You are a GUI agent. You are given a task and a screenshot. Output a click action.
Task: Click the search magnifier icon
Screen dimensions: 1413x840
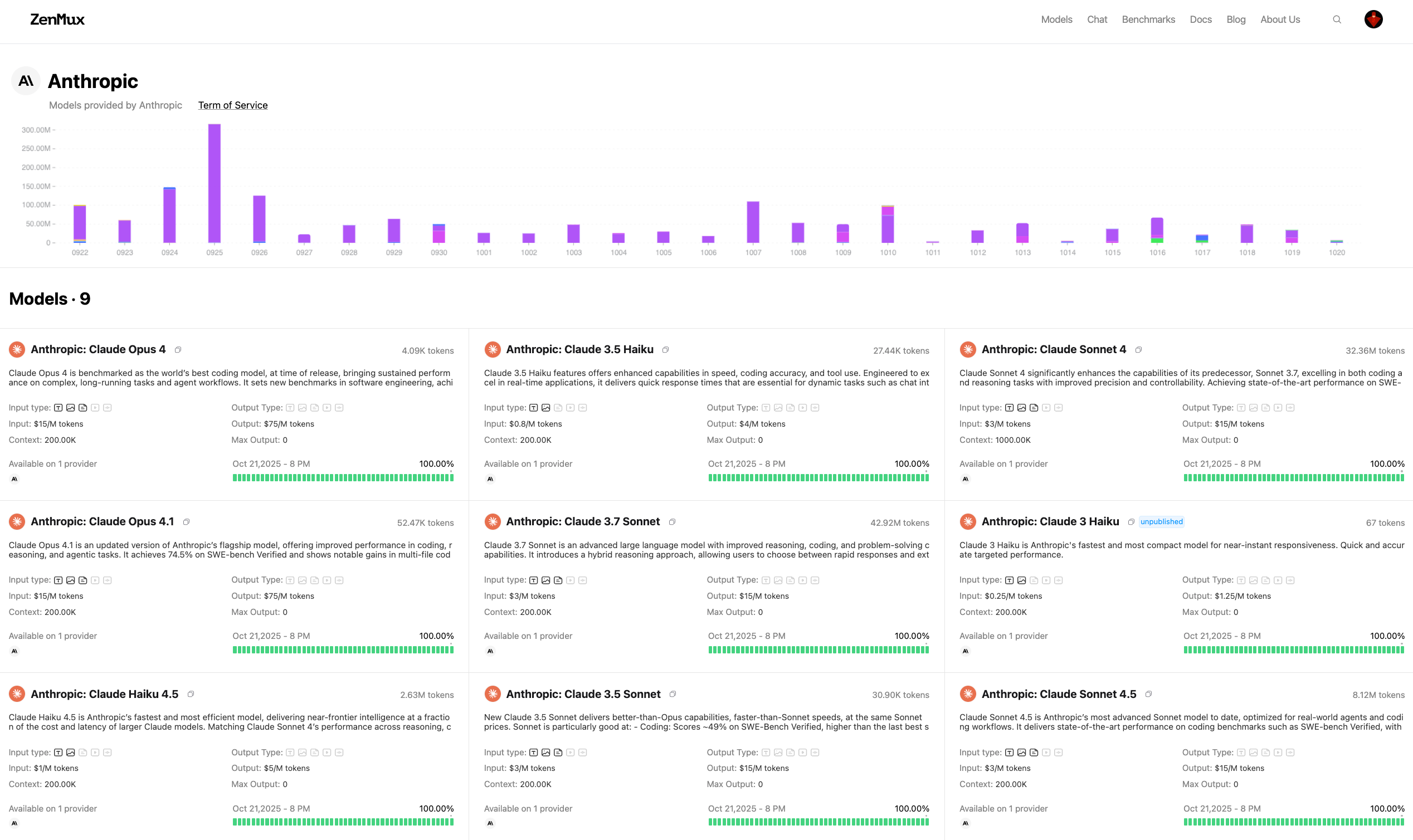(x=1337, y=20)
